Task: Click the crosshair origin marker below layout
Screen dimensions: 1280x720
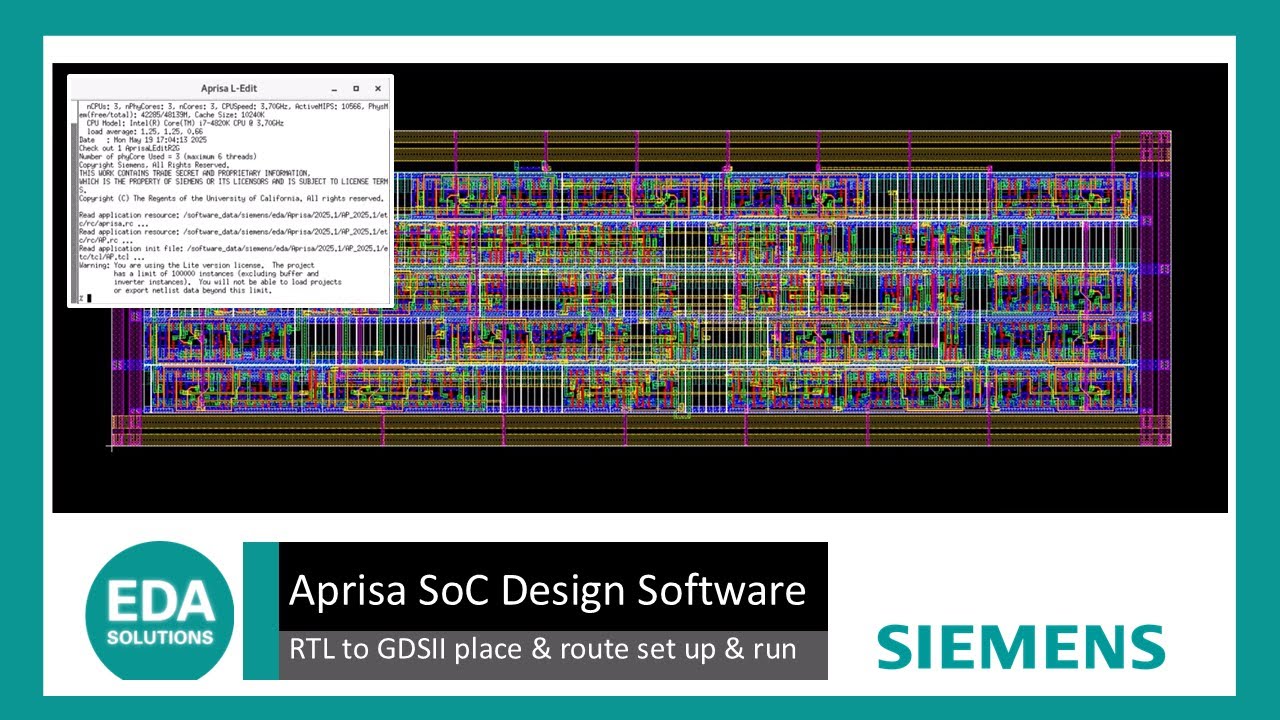Action: 111,446
